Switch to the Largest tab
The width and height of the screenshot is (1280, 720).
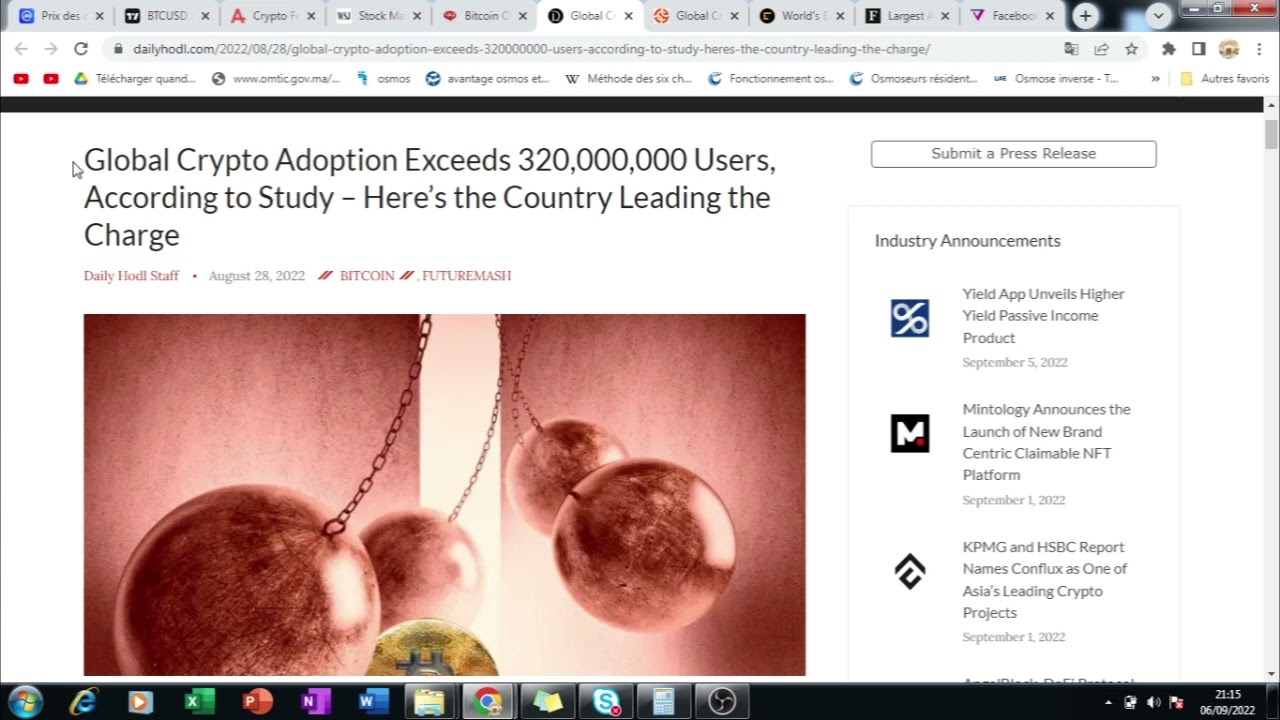click(906, 16)
